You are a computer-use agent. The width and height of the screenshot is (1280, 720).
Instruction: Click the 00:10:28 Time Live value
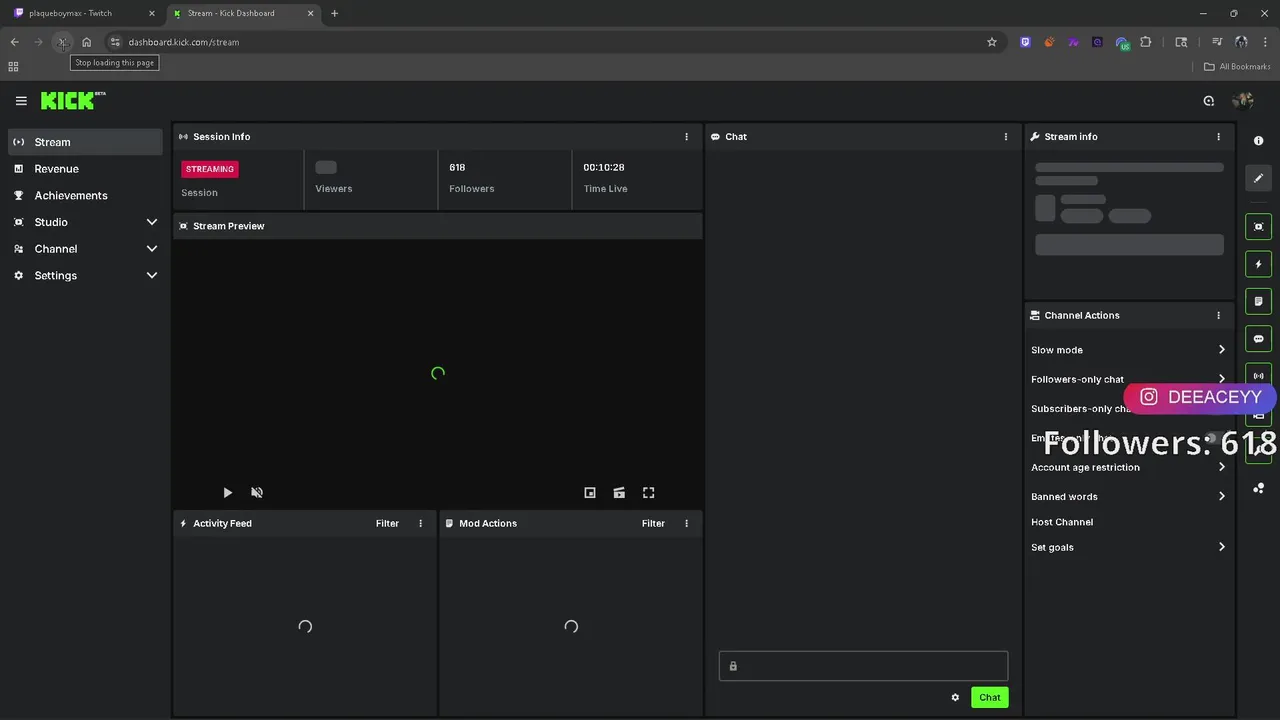click(x=604, y=167)
